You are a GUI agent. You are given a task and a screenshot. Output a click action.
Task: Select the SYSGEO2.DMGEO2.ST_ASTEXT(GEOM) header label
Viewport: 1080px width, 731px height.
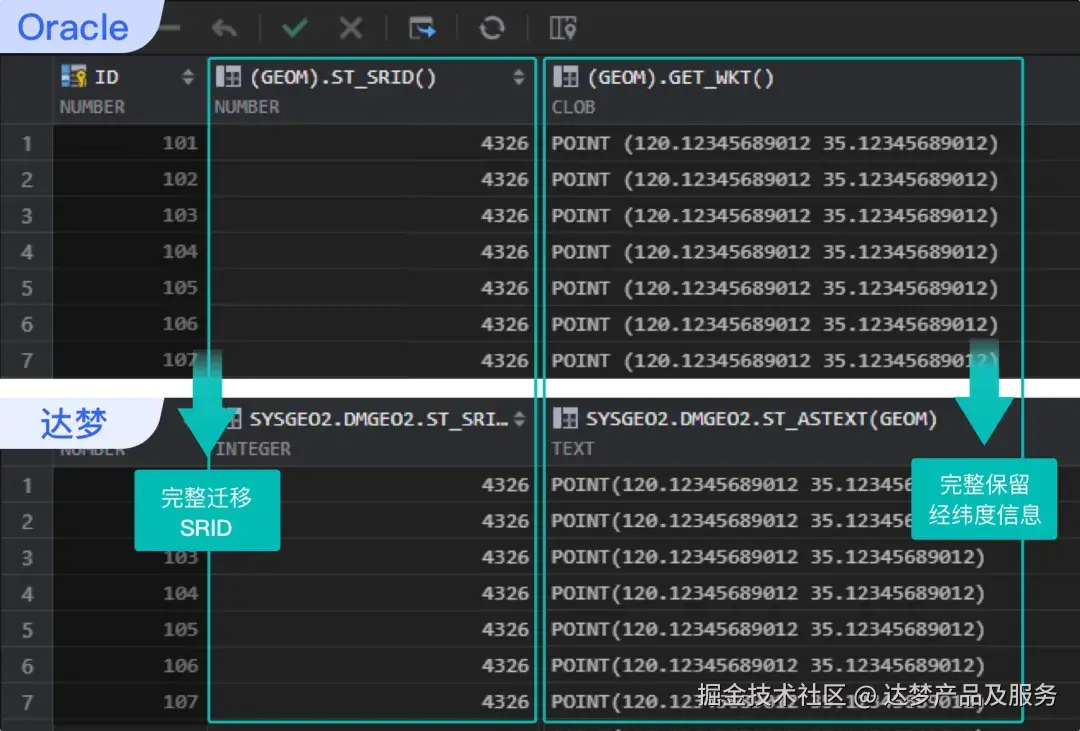761,419
